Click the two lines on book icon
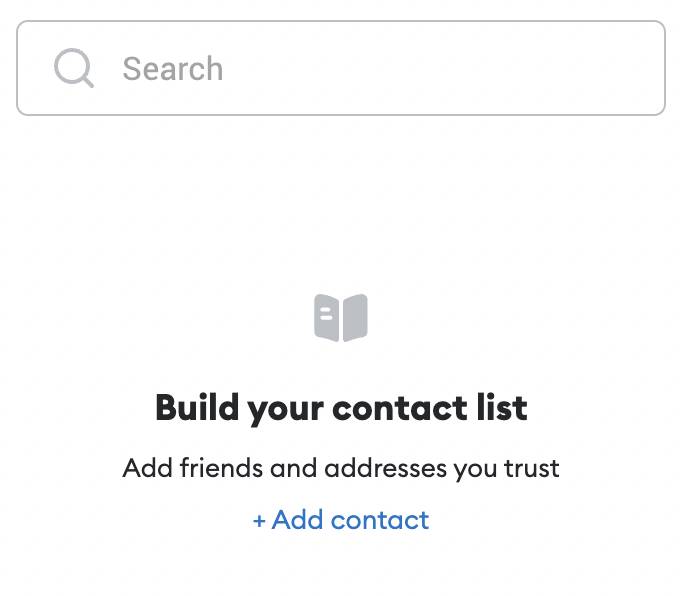 point(326,314)
